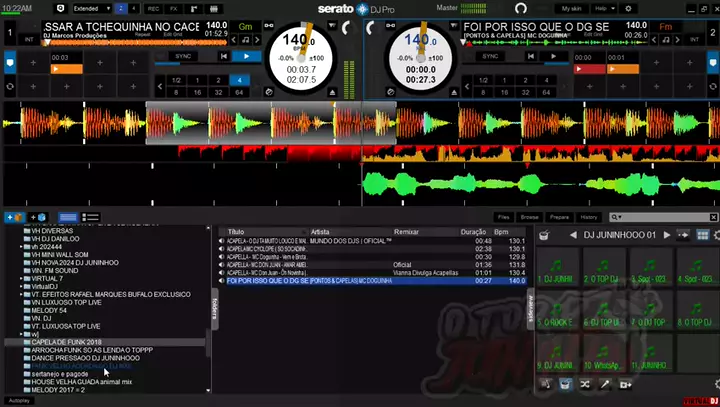Toggle the FX panel
This screenshot has width=720, height=407.
[x=174, y=9]
